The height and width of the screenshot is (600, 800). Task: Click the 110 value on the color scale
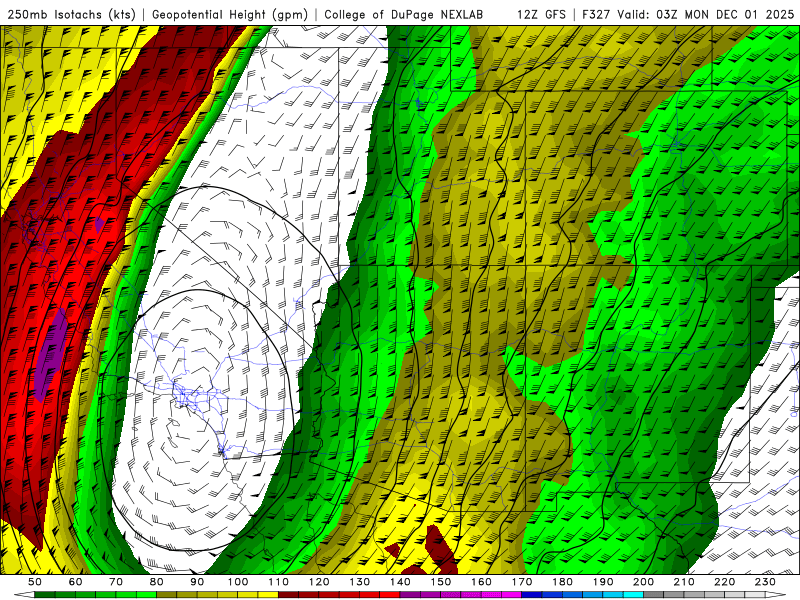coord(279,582)
